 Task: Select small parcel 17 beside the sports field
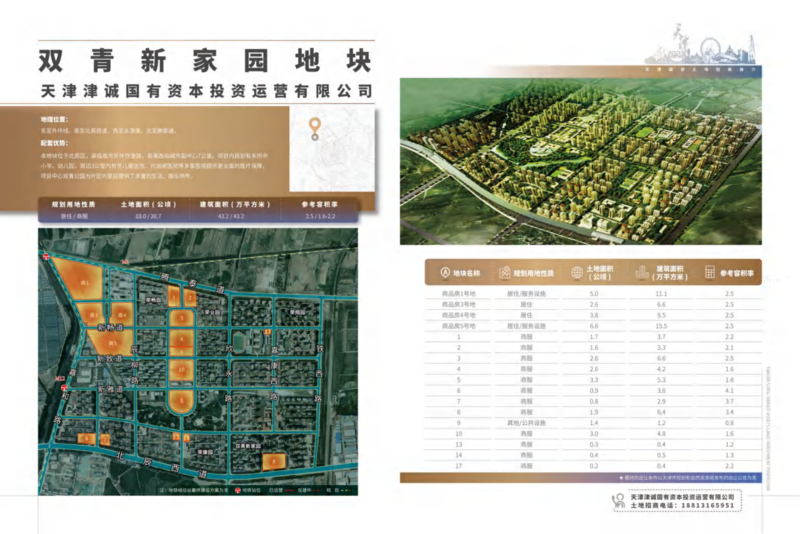pos(268,332)
